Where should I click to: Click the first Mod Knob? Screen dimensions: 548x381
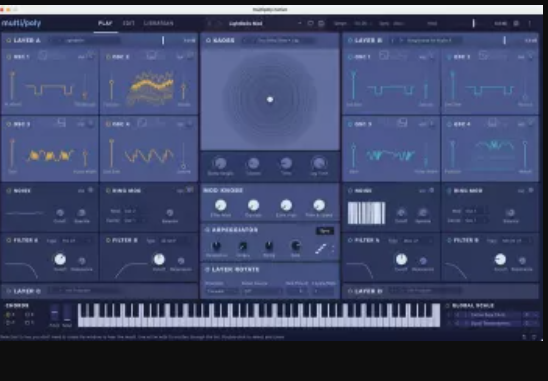(221, 205)
